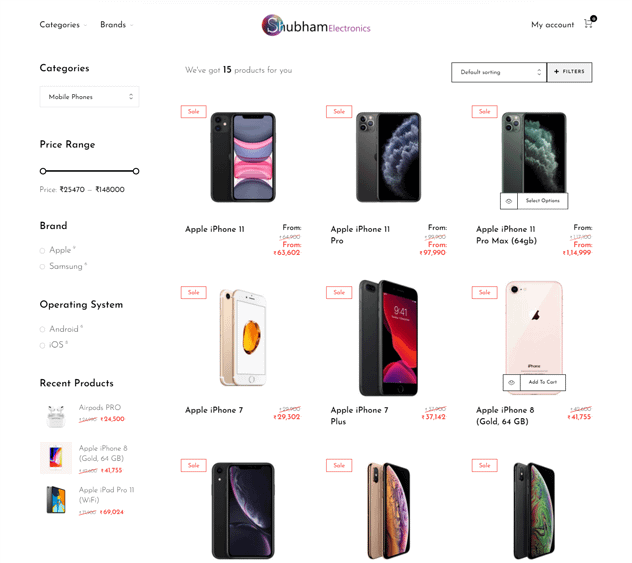Click Sale badge on Apple iPhone 7 Plus
This screenshot has height=563, width=632.
click(x=339, y=293)
